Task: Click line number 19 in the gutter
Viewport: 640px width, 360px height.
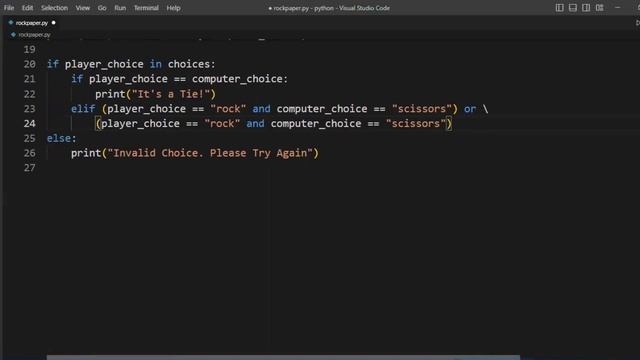Action: (29, 50)
